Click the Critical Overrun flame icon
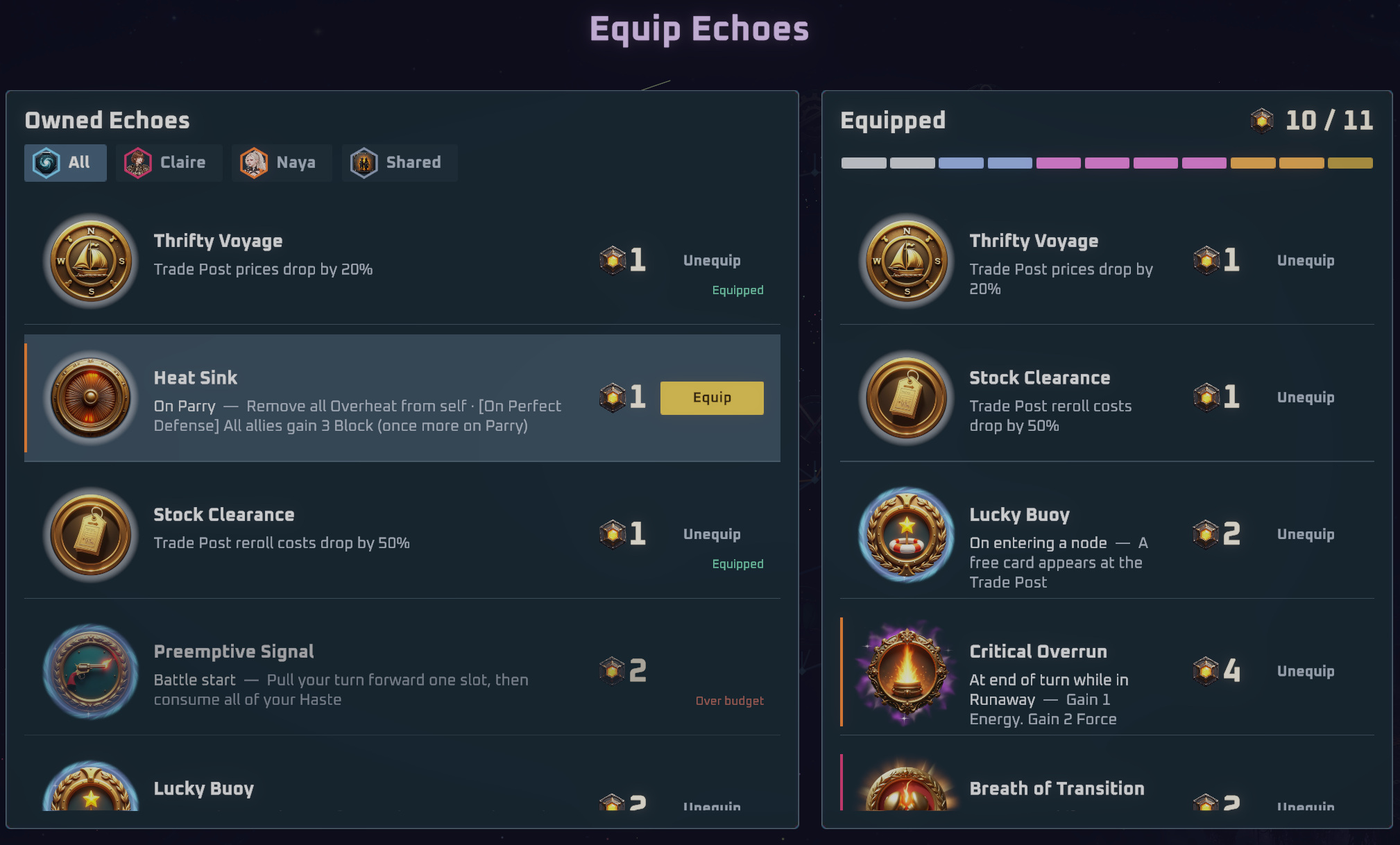The height and width of the screenshot is (845, 1400). [x=907, y=672]
